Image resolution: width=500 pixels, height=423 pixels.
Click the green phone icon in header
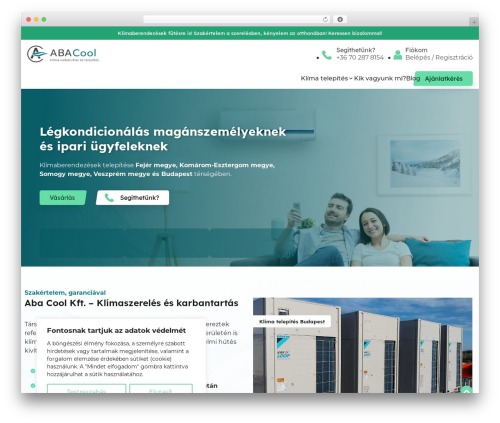pyautogui.click(x=327, y=55)
